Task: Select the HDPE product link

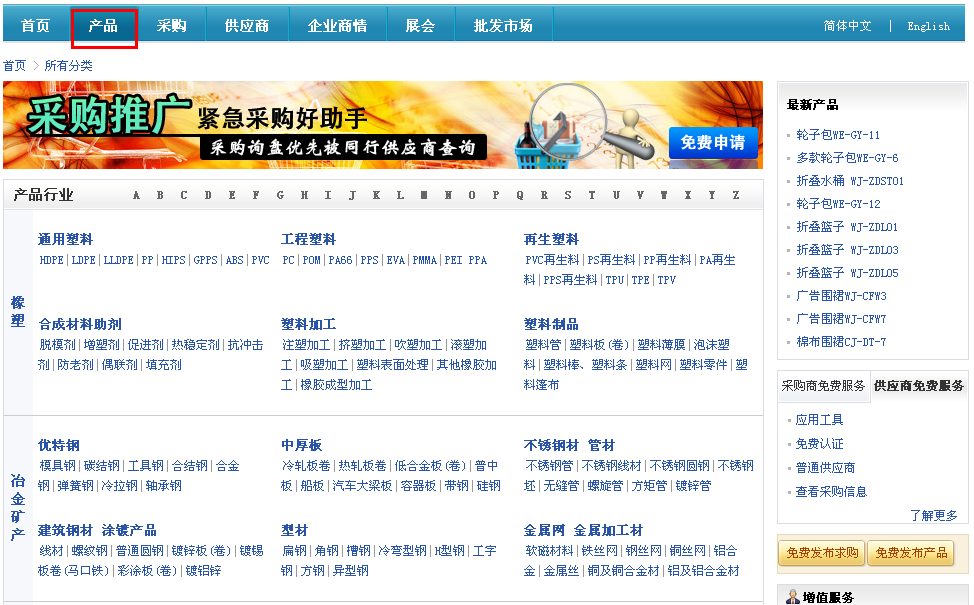Action: [54, 259]
